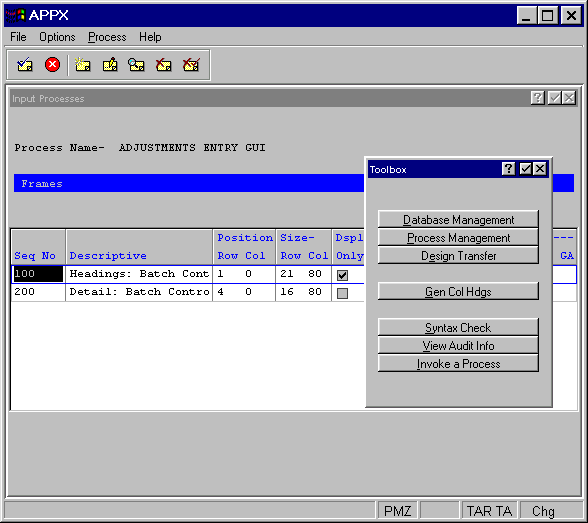This screenshot has height=523, width=588.
Task: Toggle Dspl Only checkbox for row 200
Action: click(x=342, y=293)
